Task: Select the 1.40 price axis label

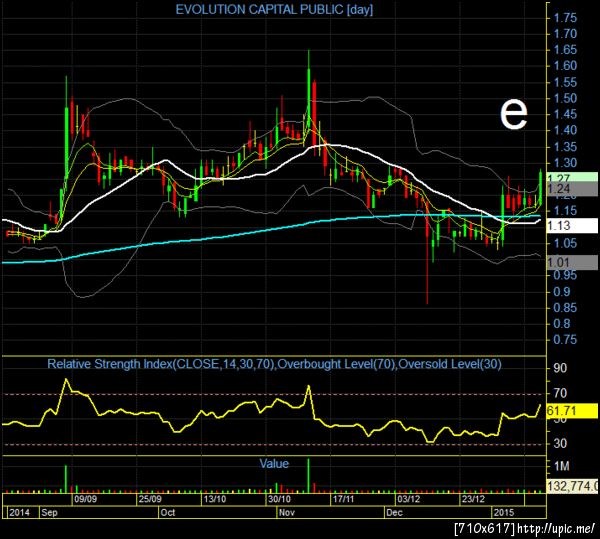Action: point(566,130)
